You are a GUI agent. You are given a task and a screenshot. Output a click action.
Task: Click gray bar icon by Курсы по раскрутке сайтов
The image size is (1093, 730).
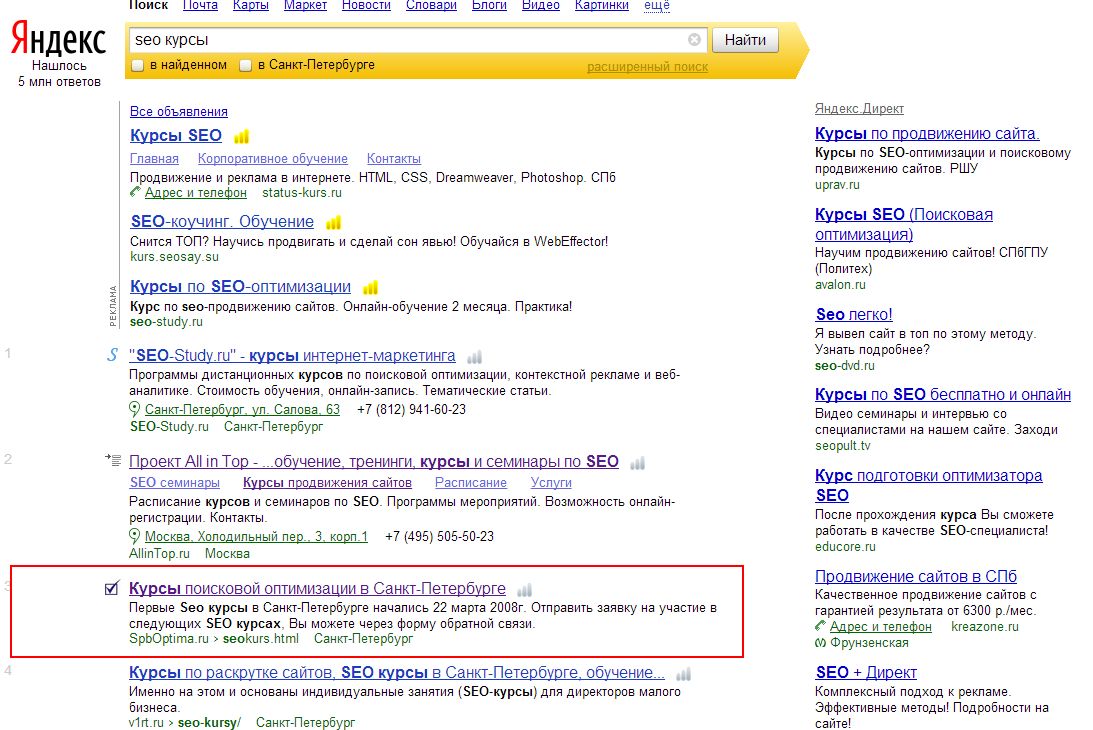tap(684, 674)
